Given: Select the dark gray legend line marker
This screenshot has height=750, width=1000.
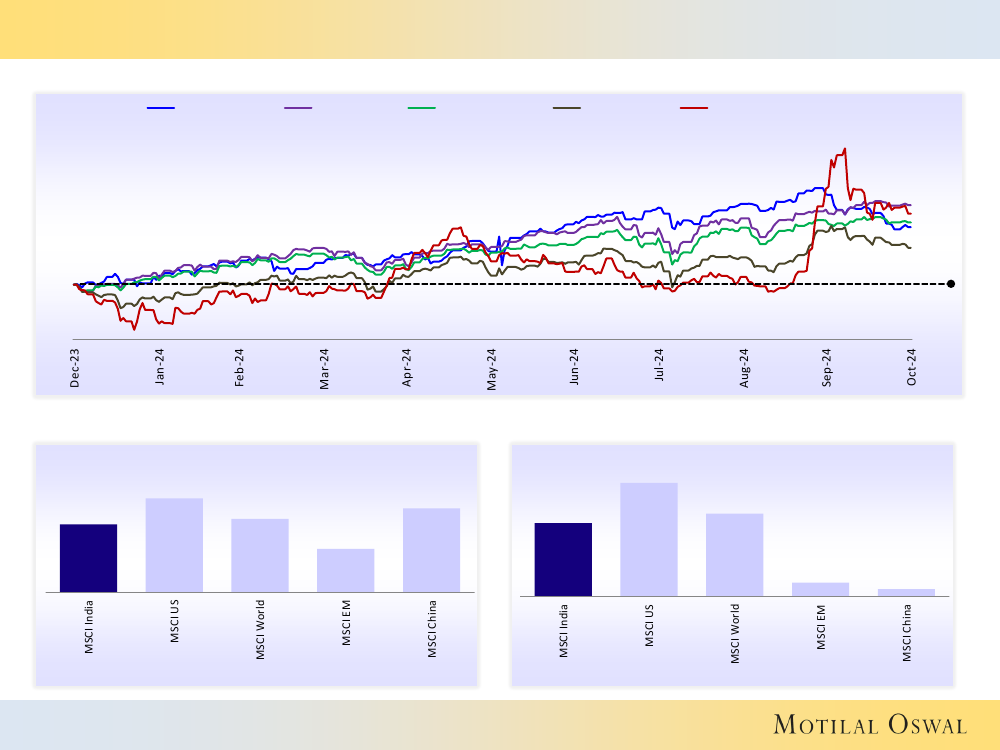Looking at the screenshot, I should (x=567, y=107).
